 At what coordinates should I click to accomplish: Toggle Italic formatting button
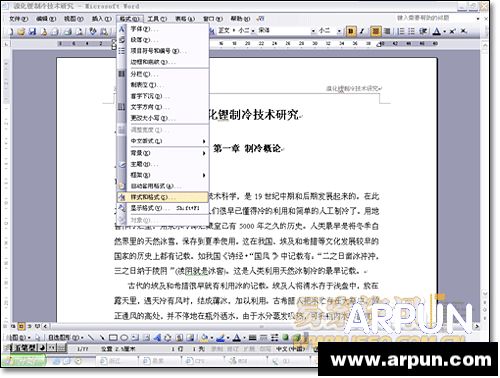point(362,31)
